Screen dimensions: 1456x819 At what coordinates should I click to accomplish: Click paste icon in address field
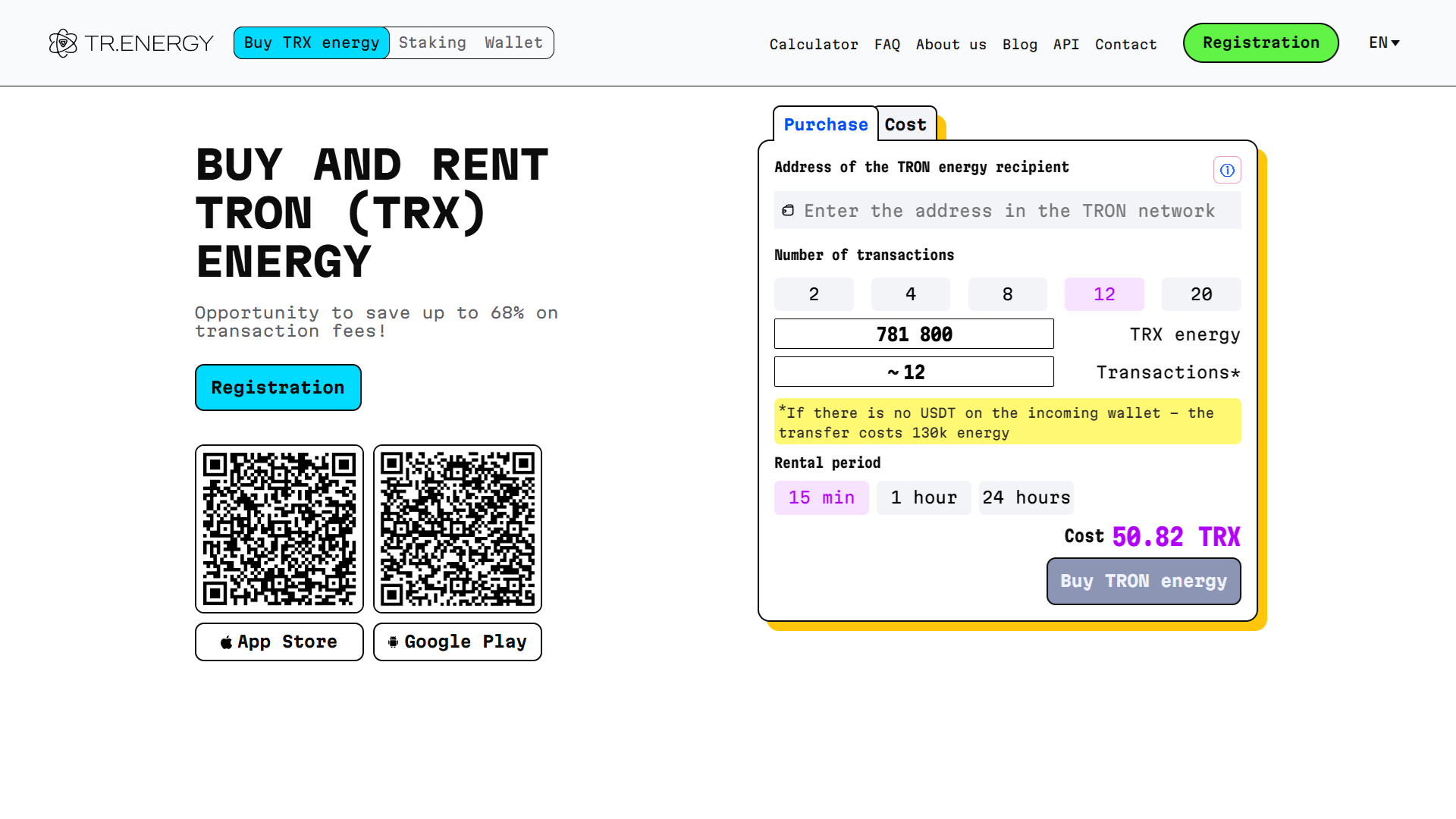pyautogui.click(x=788, y=211)
